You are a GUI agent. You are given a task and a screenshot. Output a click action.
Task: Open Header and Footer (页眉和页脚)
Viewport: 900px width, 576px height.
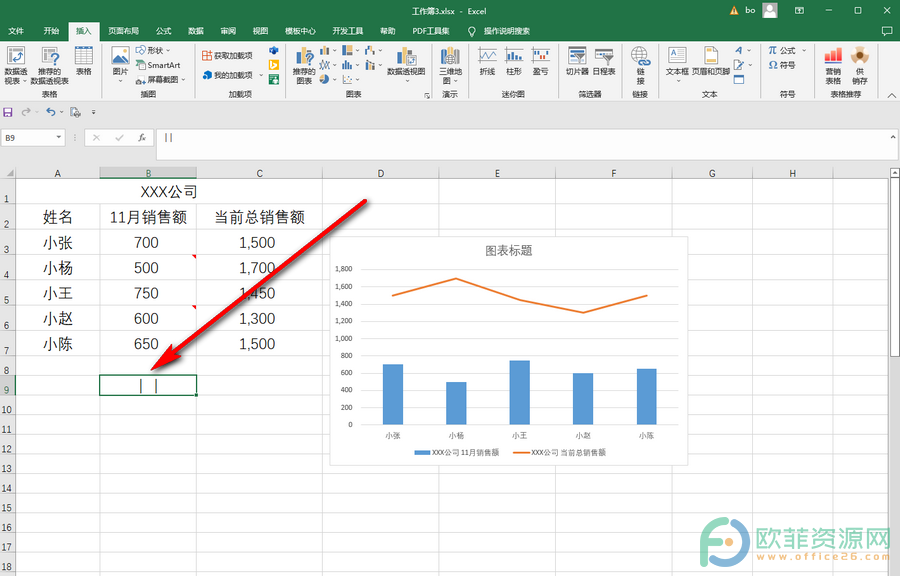[711, 61]
